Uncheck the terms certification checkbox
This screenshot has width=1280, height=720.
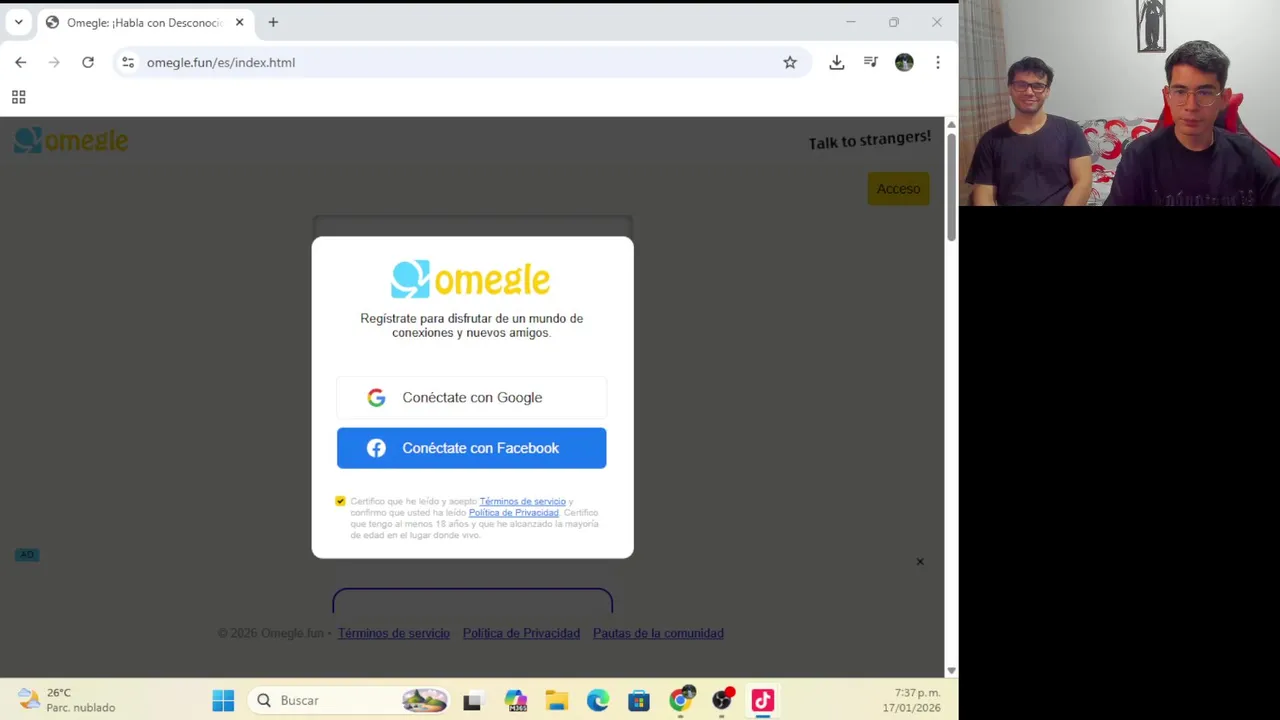pyautogui.click(x=340, y=501)
